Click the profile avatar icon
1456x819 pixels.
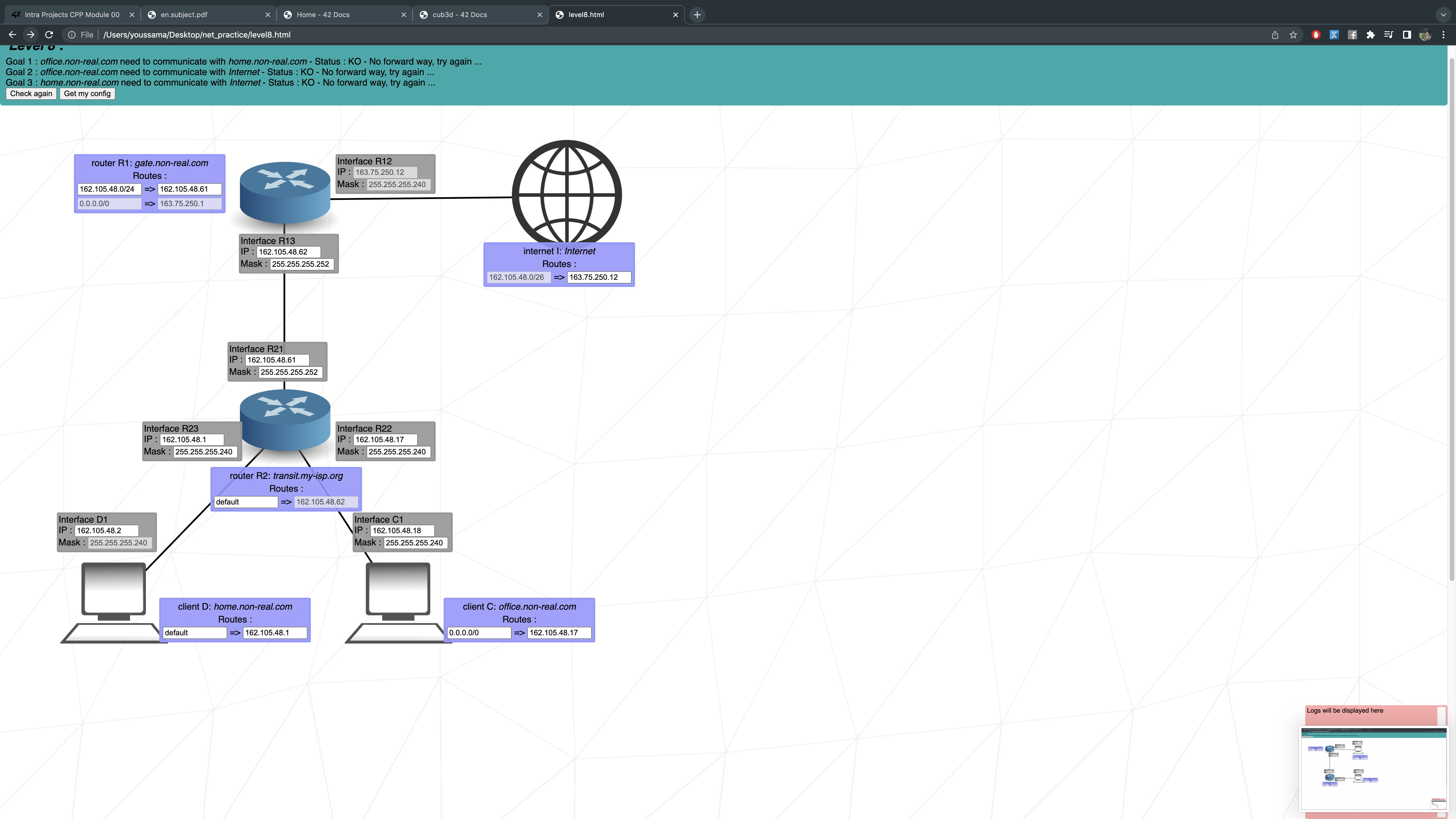coord(1425,34)
